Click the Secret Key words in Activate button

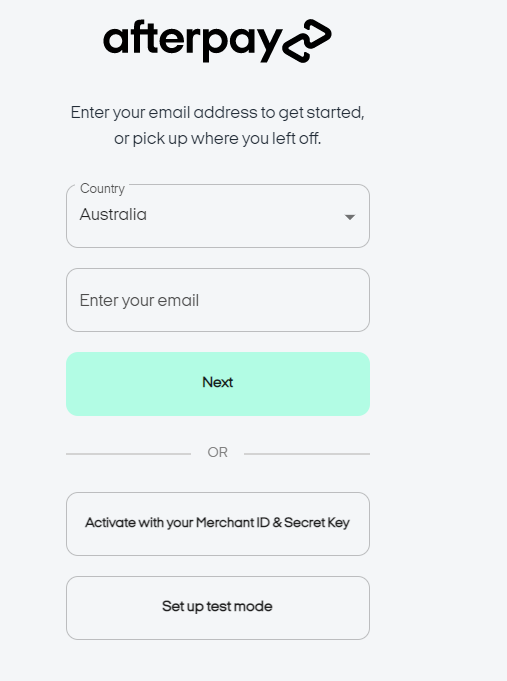pos(317,523)
